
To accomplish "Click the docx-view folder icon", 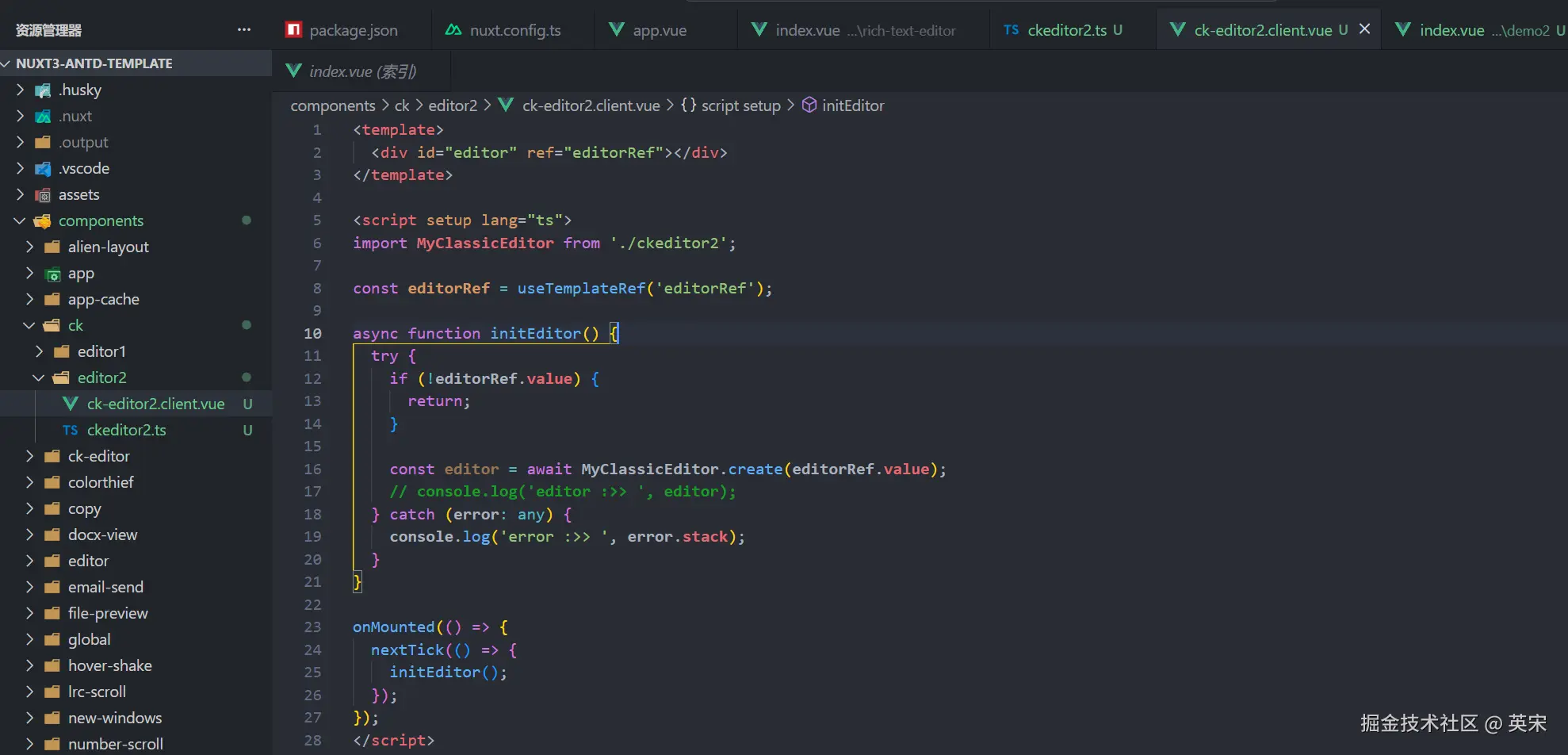I will (x=52, y=535).
